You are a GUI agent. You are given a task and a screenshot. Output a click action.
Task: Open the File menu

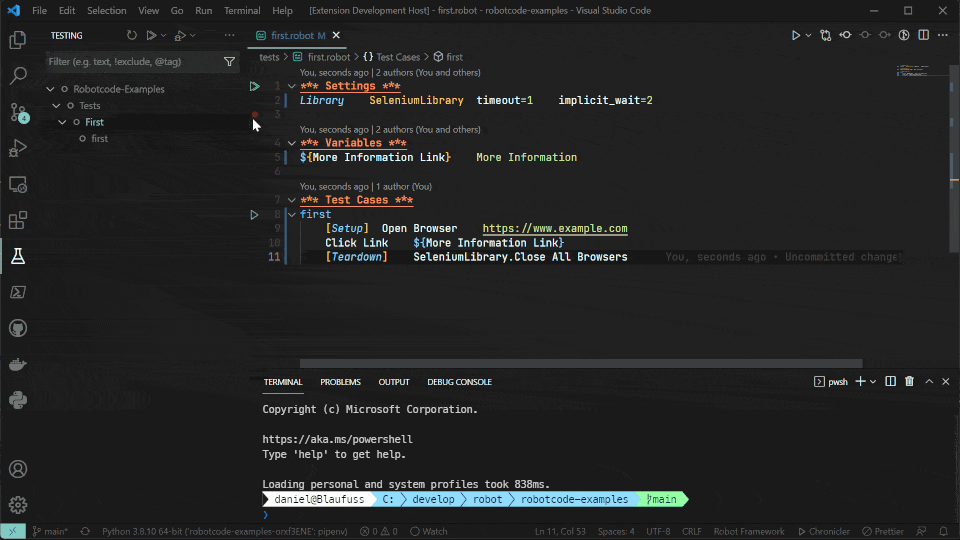pos(39,10)
